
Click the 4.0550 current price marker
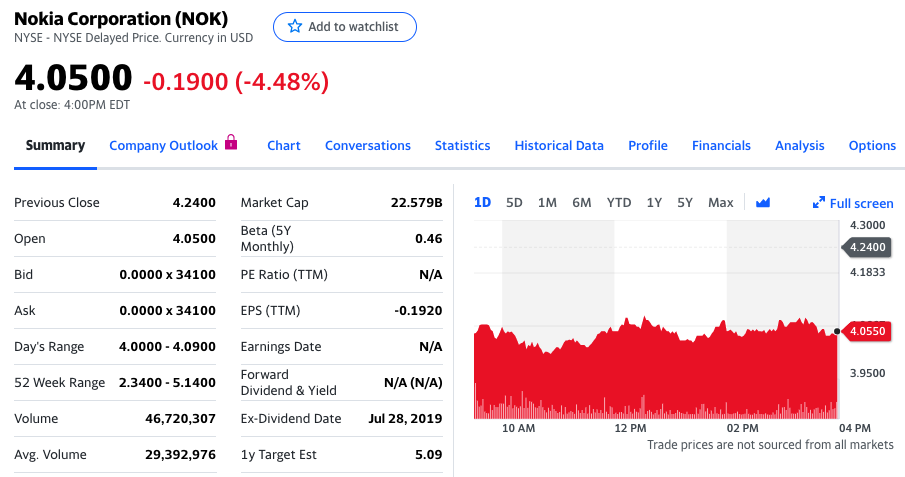[x=867, y=331]
